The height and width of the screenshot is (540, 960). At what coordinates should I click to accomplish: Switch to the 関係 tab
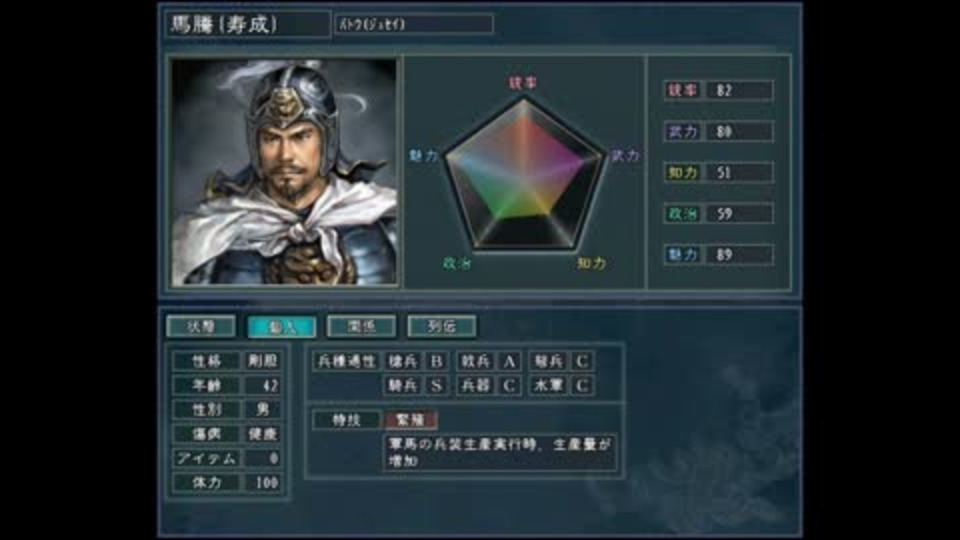click(x=361, y=326)
